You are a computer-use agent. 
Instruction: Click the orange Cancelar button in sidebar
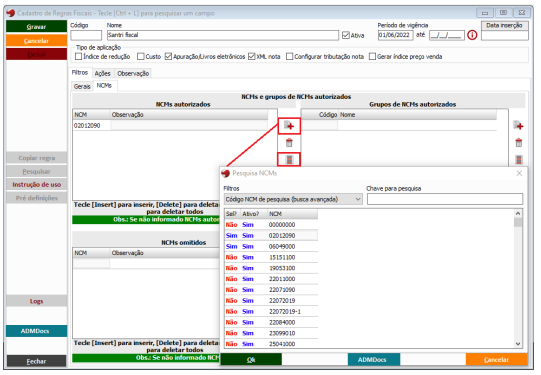[x=36, y=41]
